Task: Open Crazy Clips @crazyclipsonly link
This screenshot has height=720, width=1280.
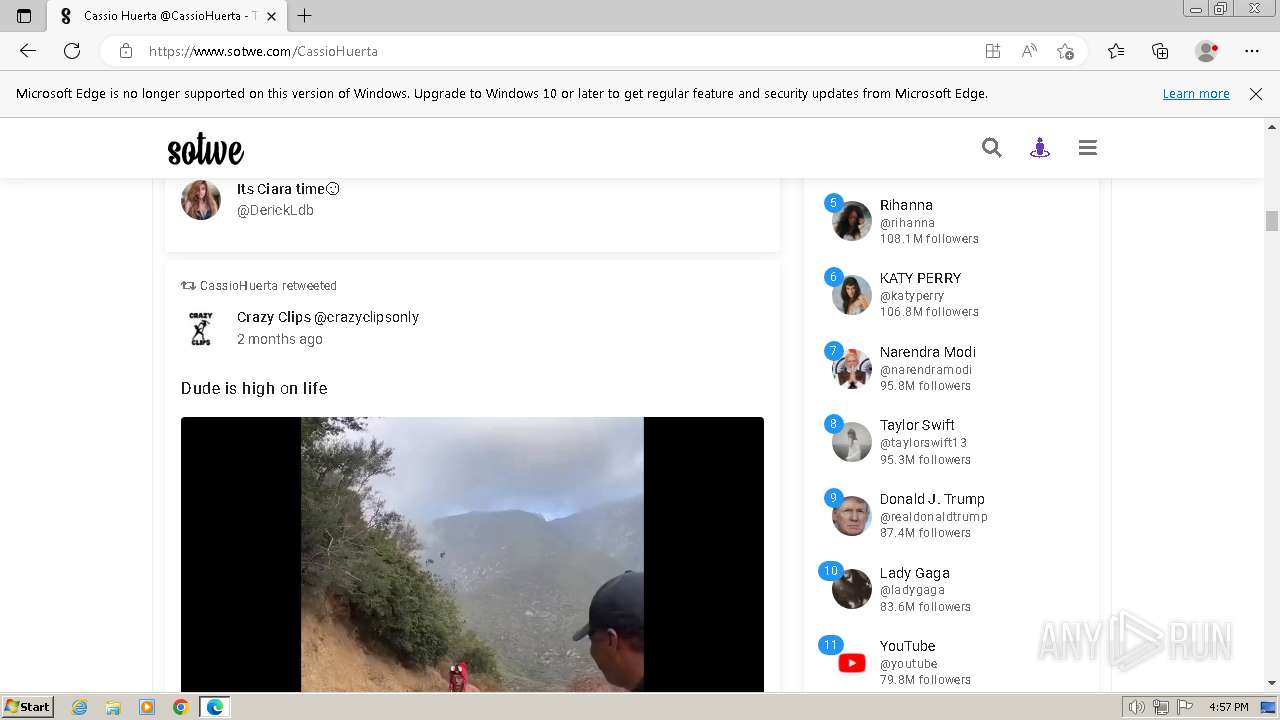Action: (x=328, y=317)
